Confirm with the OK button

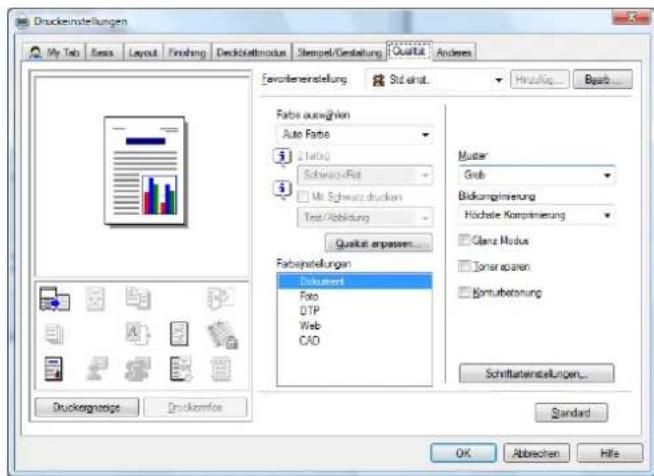click(463, 453)
